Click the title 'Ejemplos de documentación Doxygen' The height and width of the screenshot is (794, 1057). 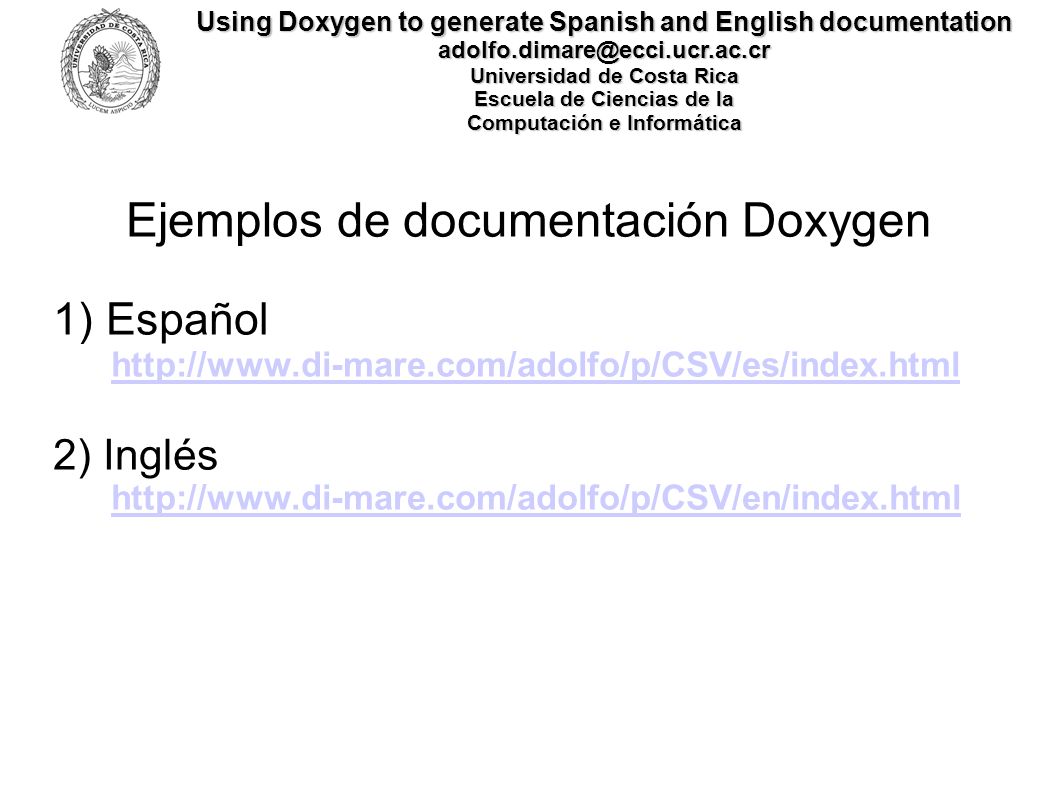click(528, 221)
